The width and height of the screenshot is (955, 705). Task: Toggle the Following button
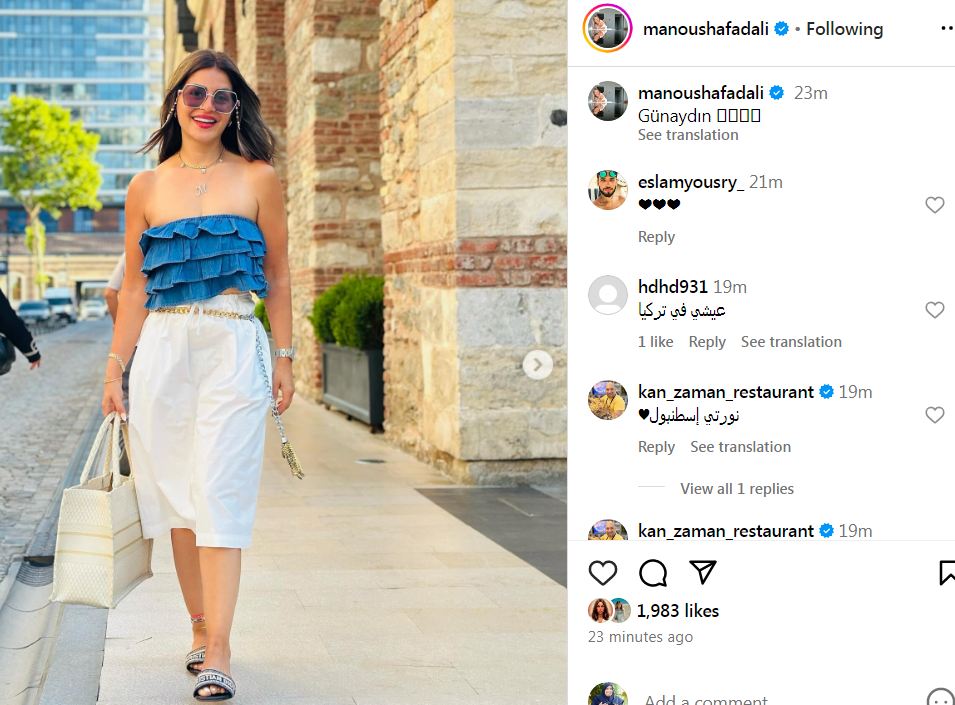(844, 29)
